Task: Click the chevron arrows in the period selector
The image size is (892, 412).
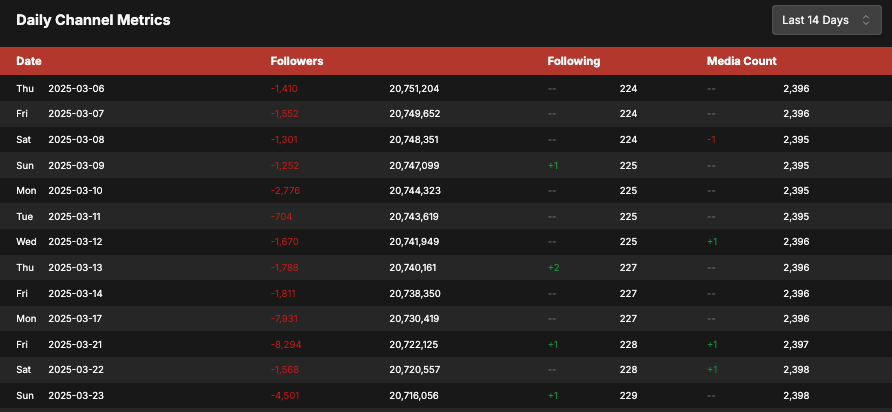Action: click(x=866, y=20)
